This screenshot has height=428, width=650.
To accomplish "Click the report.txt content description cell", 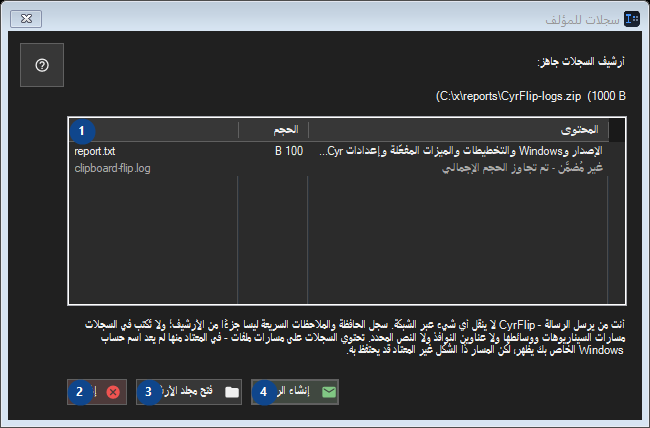I will click(x=461, y=151).
